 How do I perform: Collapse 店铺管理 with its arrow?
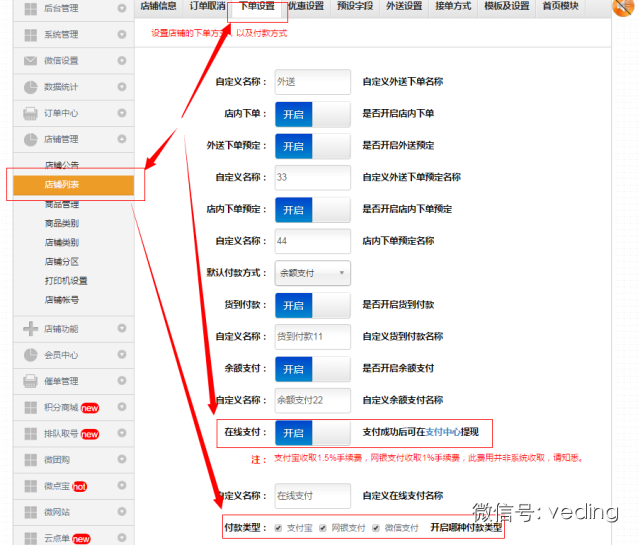click(x=122, y=139)
